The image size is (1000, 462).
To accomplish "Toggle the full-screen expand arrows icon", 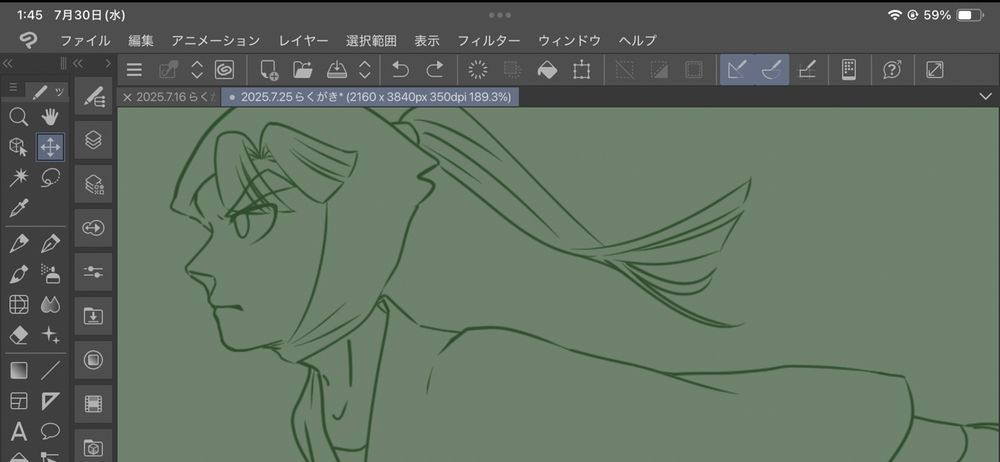I will click(934, 70).
